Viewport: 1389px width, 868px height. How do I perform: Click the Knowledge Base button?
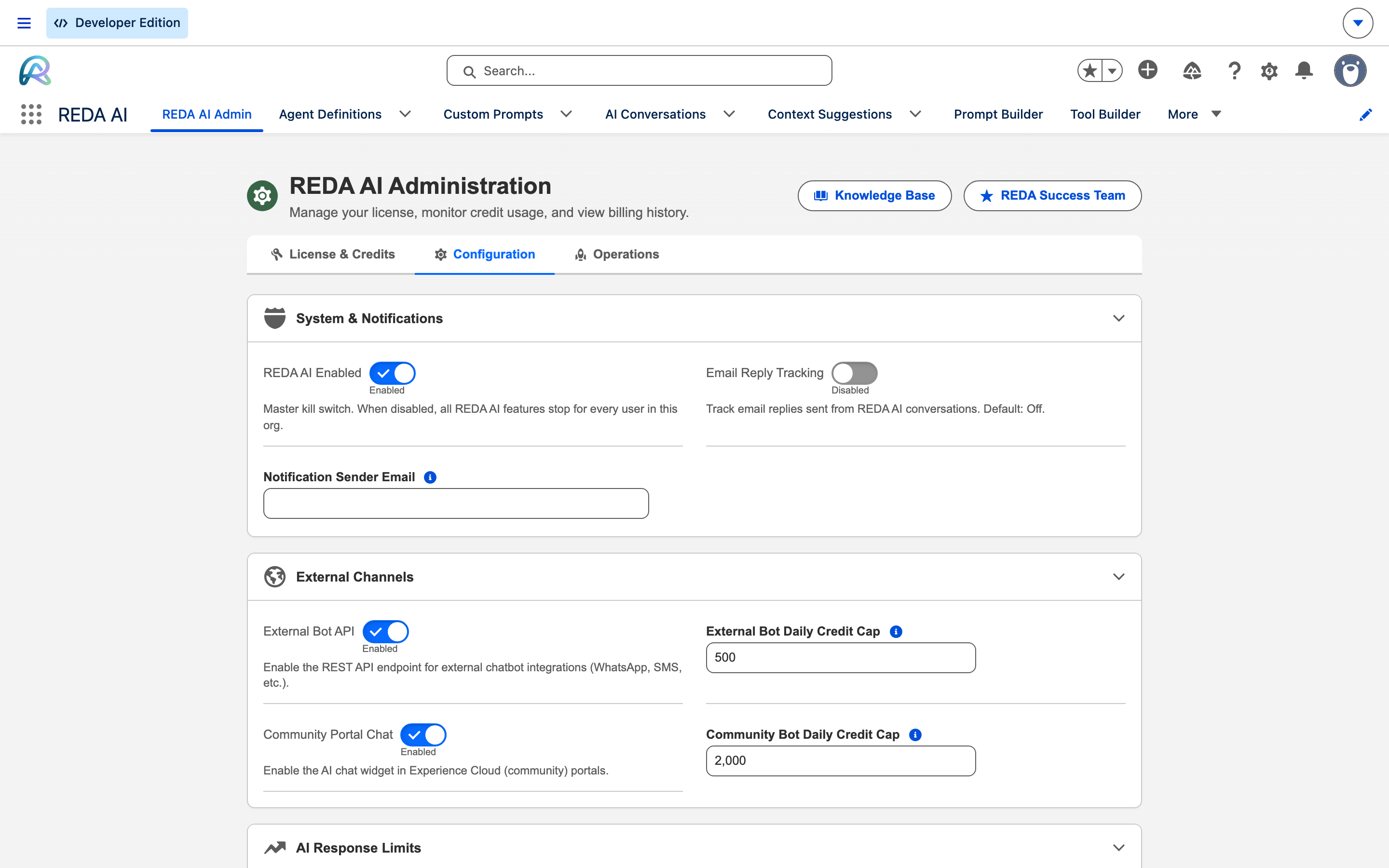click(874, 196)
